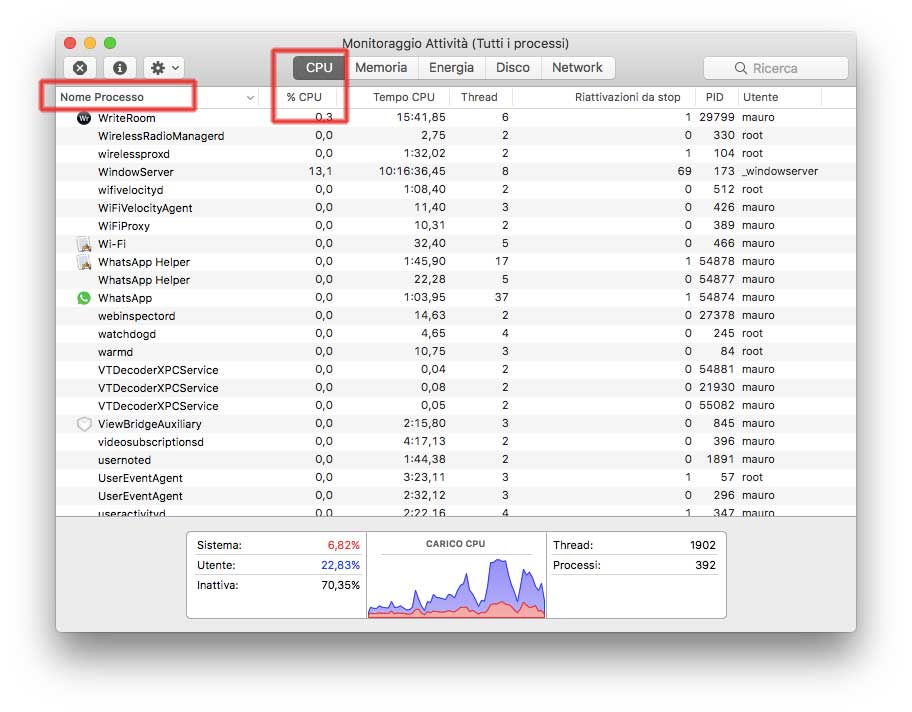Viewport: 912px width, 712px height.
Task: Select the WhatsApp process name
Action: (125, 298)
